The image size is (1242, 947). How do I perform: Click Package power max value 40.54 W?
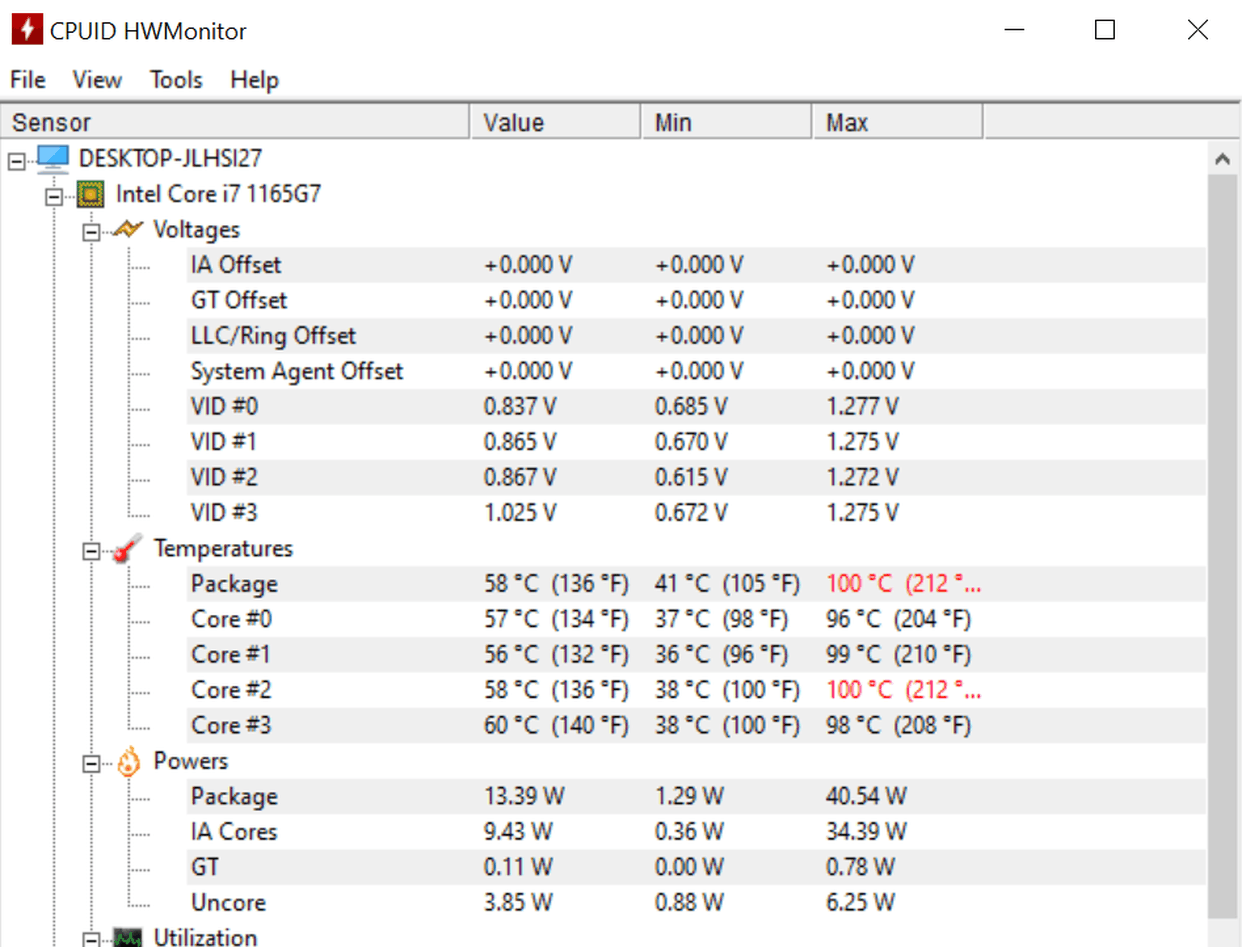pos(867,797)
